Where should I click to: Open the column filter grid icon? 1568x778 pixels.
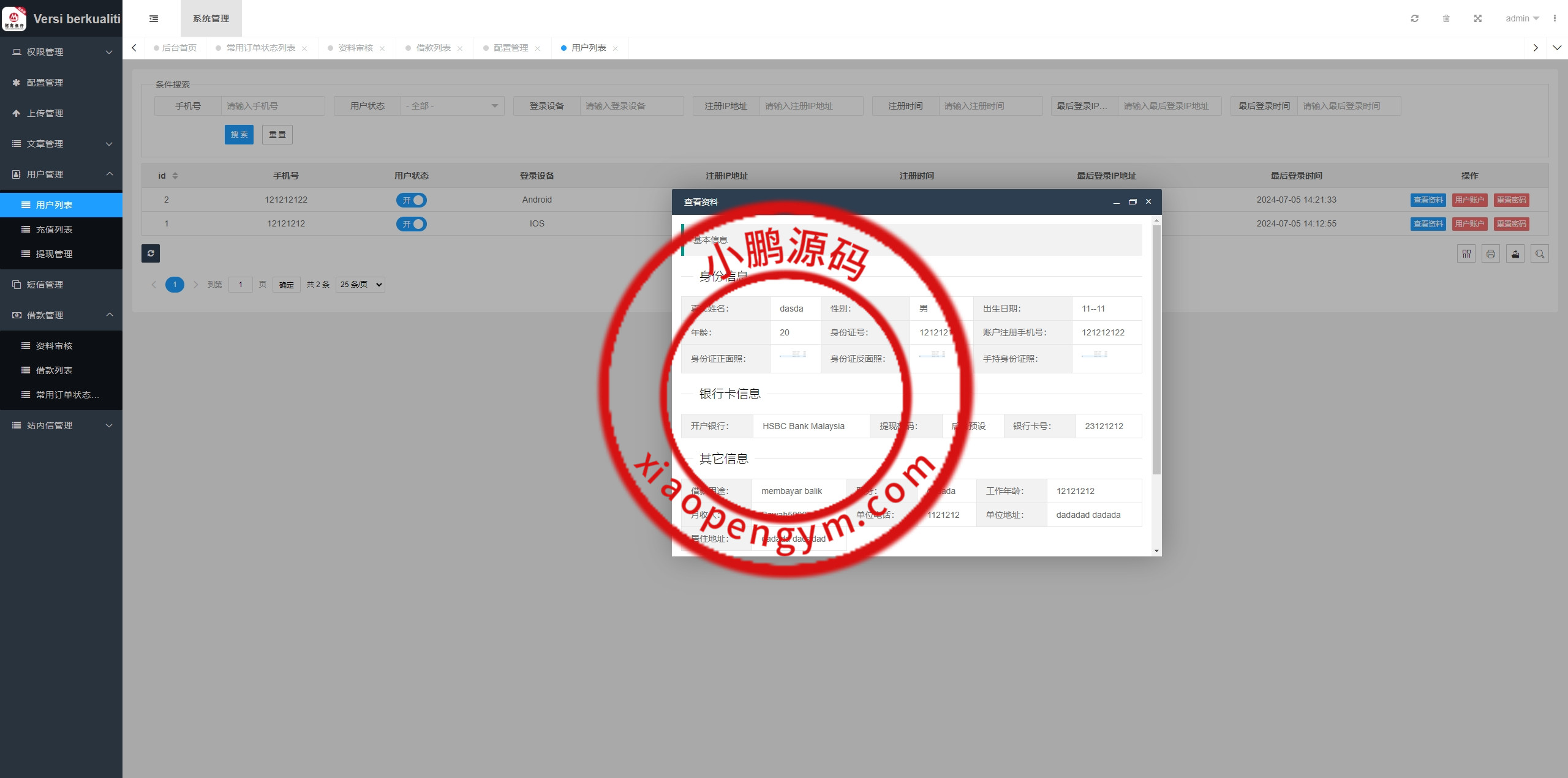[1466, 254]
